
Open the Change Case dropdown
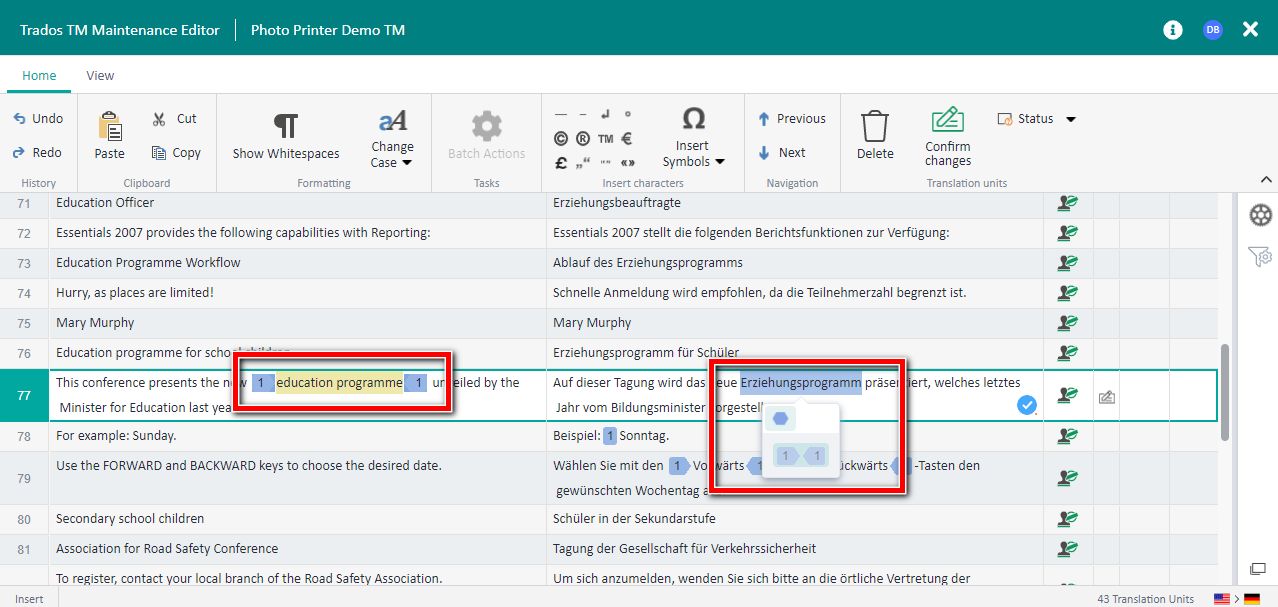(392, 138)
